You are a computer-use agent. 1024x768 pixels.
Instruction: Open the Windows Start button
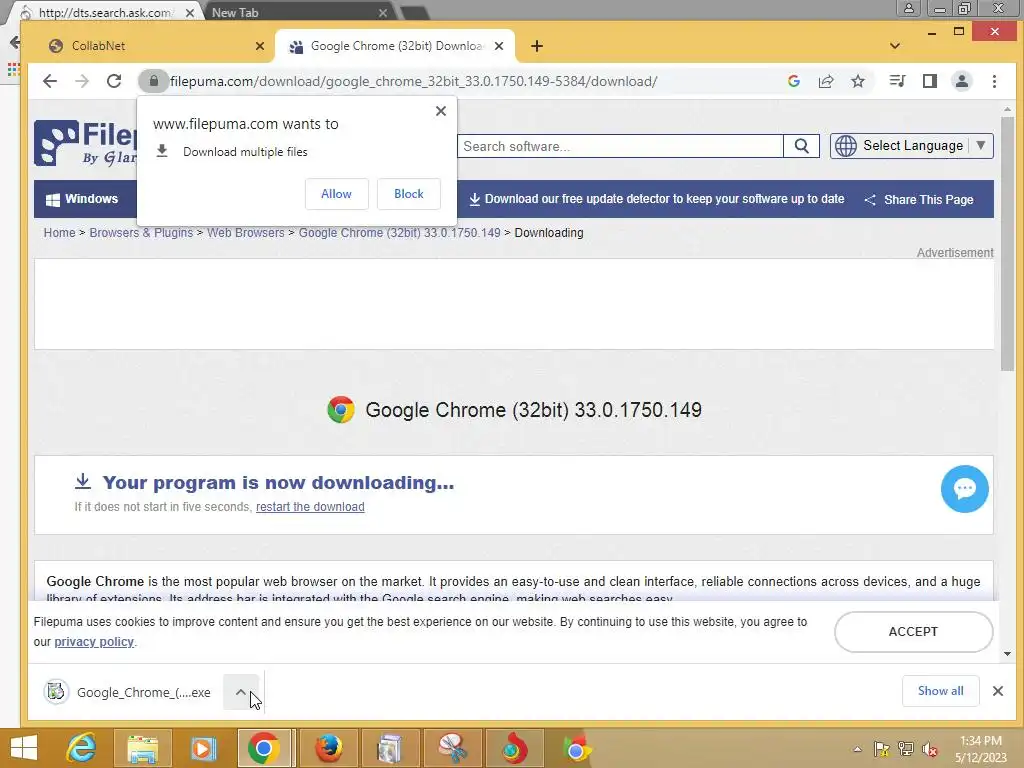pos(24,748)
